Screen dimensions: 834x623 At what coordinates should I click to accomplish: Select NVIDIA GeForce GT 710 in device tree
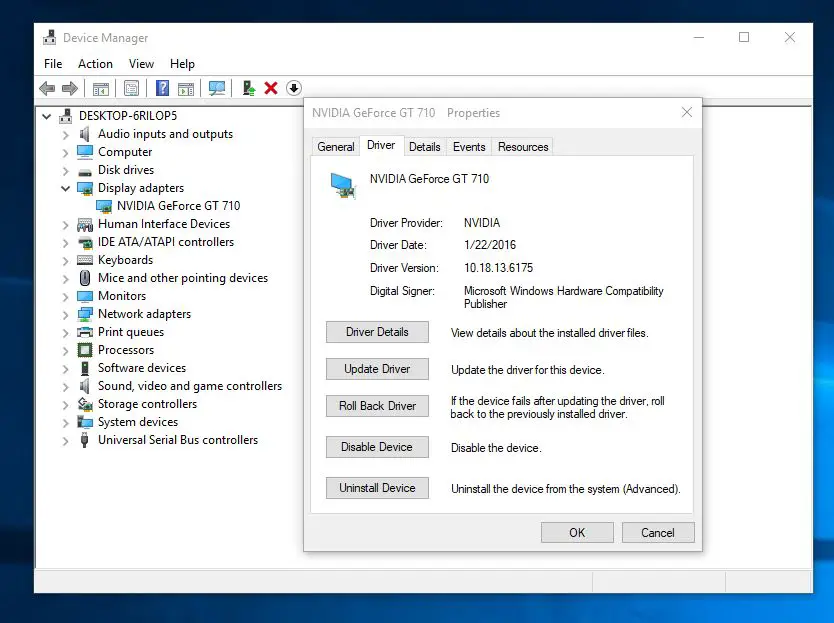pyautogui.click(x=178, y=206)
